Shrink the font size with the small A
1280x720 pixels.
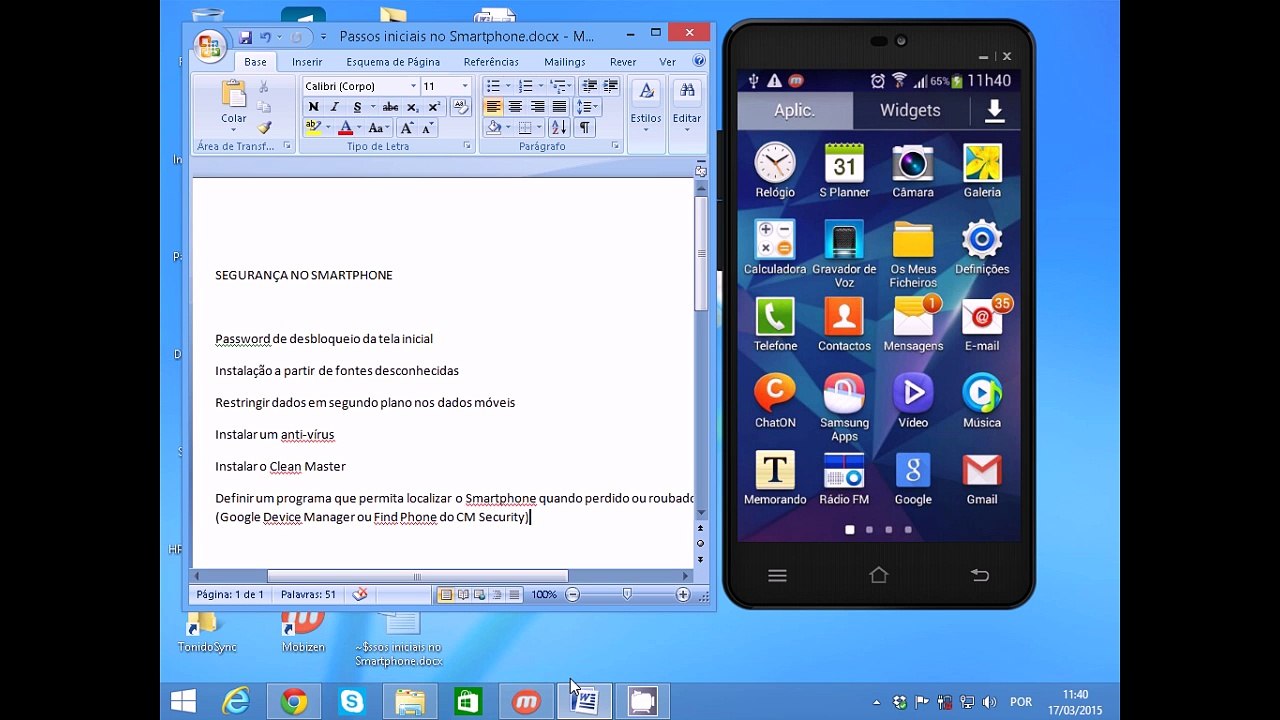coord(427,128)
